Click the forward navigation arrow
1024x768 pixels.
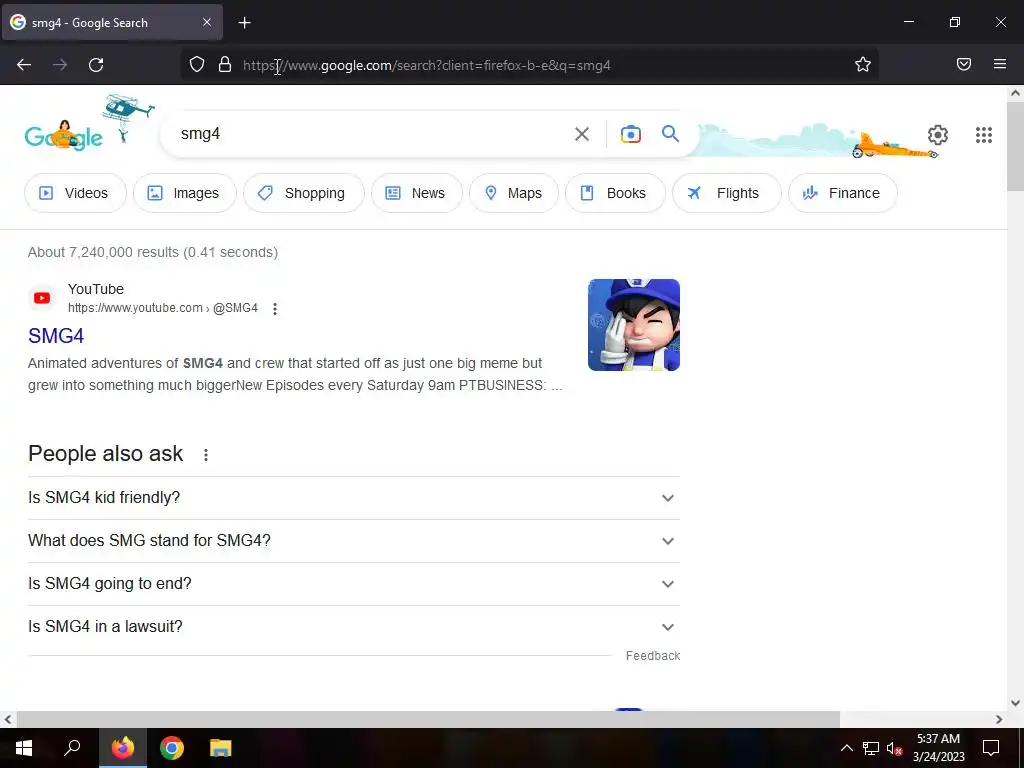tap(60, 65)
